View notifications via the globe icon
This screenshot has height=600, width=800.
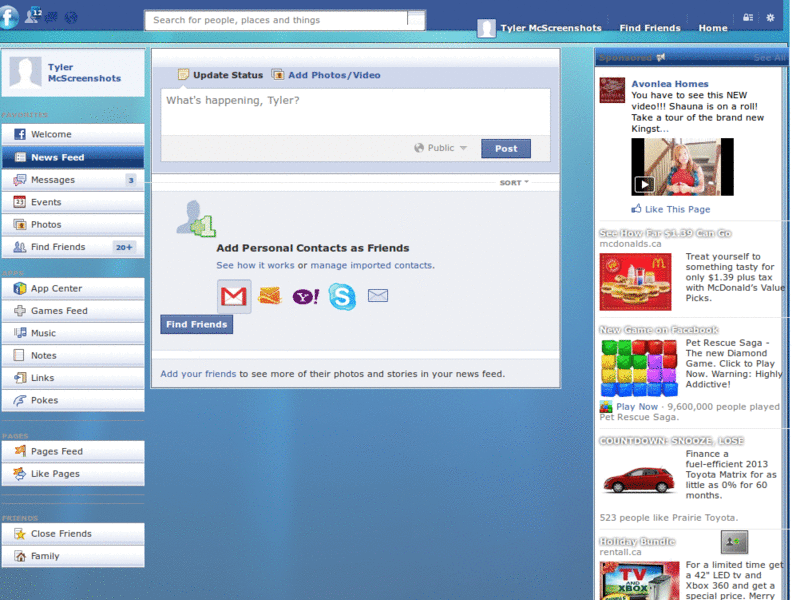coord(70,18)
